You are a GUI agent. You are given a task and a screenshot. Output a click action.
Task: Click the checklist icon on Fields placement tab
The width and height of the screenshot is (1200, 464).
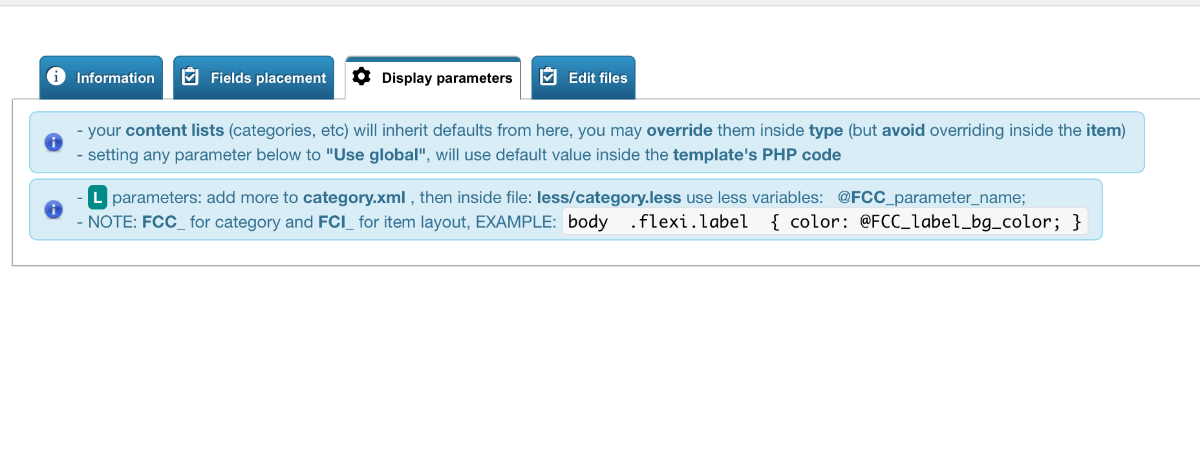[x=191, y=78]
